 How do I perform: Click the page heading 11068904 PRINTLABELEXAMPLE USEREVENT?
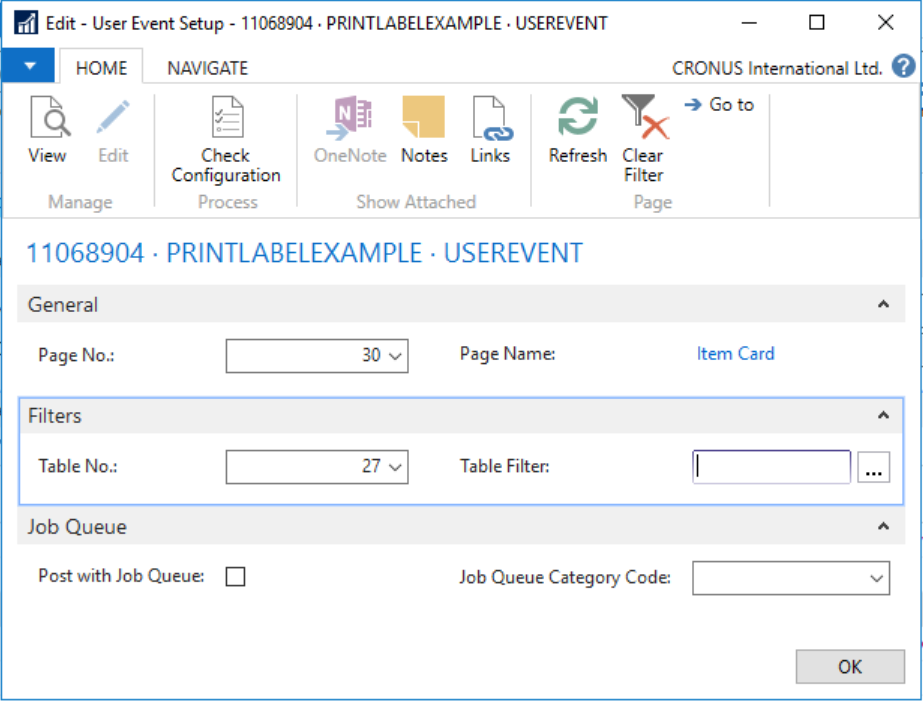[304, 253]
